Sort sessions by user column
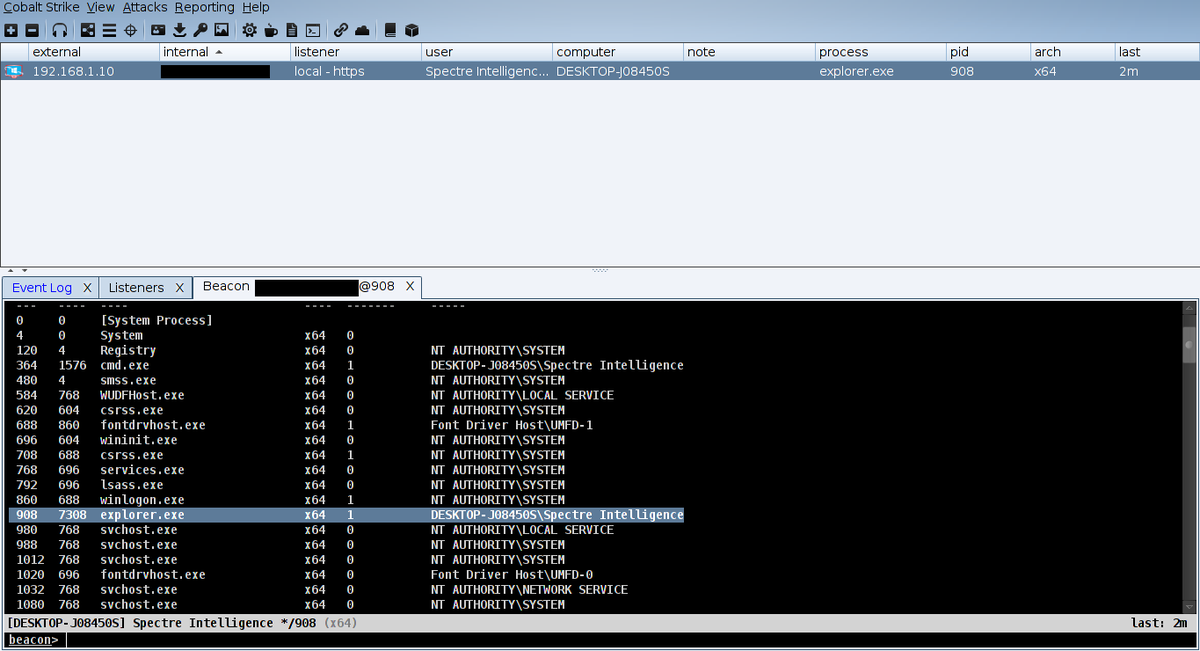The height and width of the screenshot is (651, 1200). click(487, 51)
